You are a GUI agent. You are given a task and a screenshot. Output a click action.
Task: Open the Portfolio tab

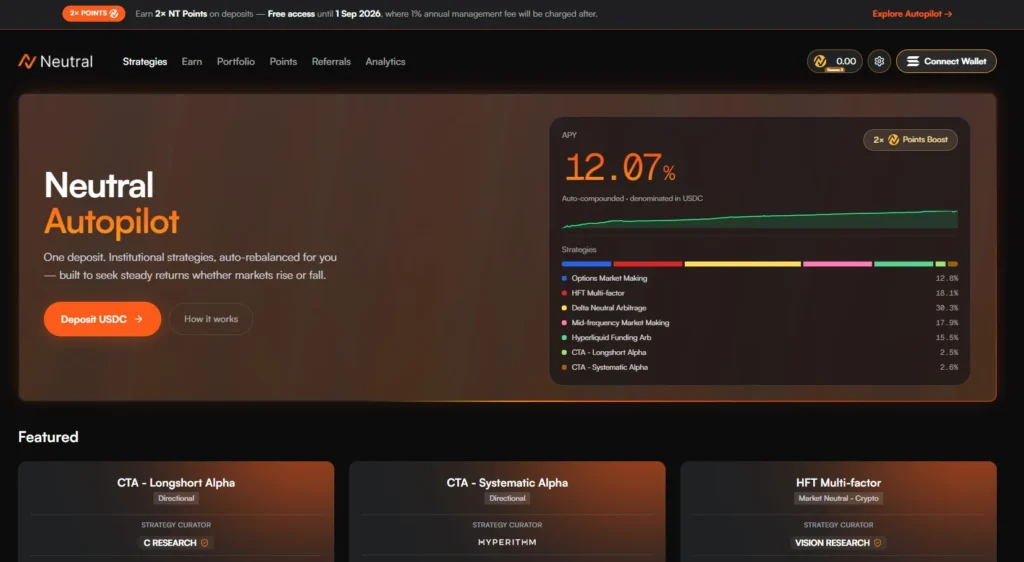[x=236, y=61]
